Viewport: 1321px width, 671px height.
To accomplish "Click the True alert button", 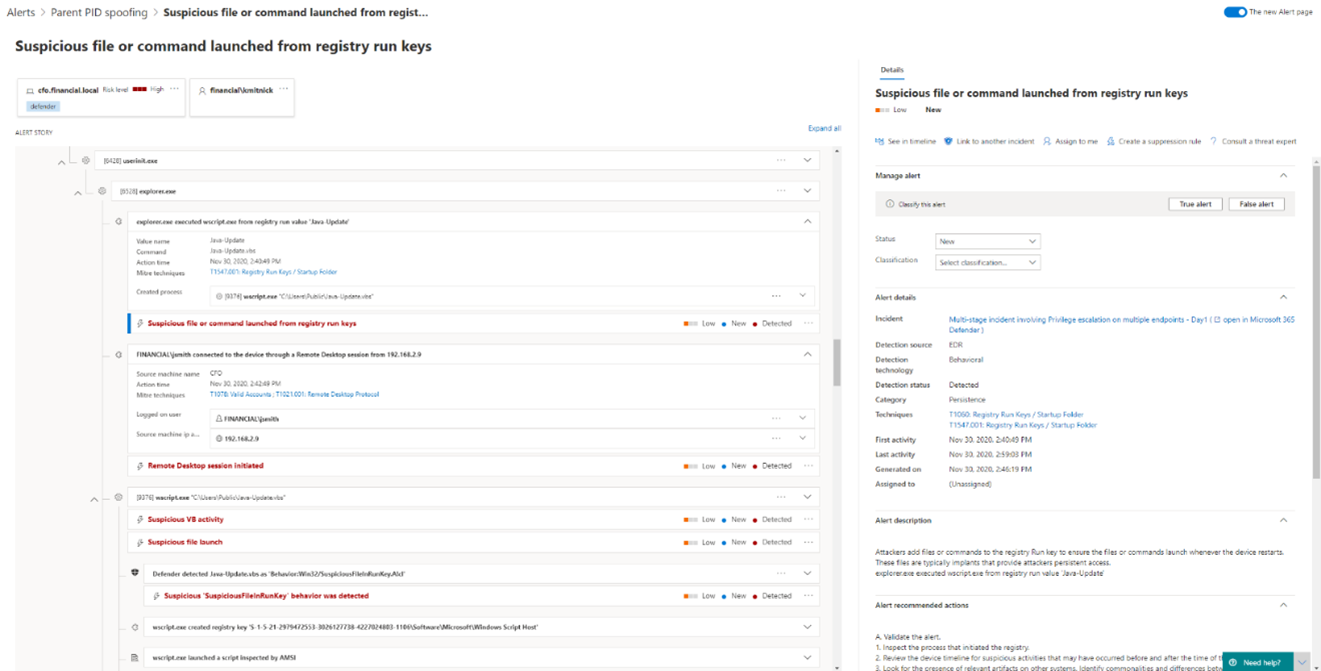I will point(1196,203).
